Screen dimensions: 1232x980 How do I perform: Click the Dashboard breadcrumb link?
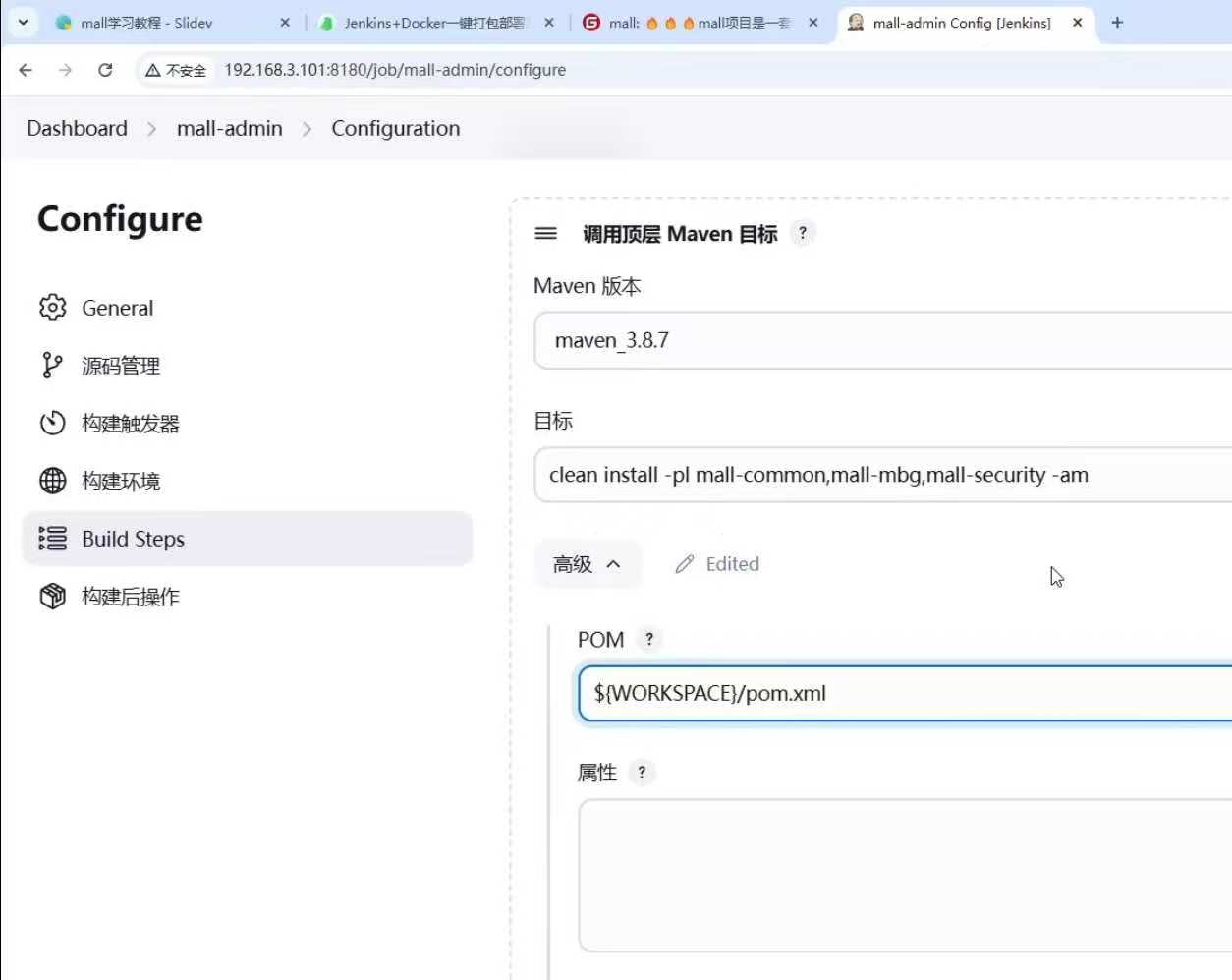click(x=77, y=128)
